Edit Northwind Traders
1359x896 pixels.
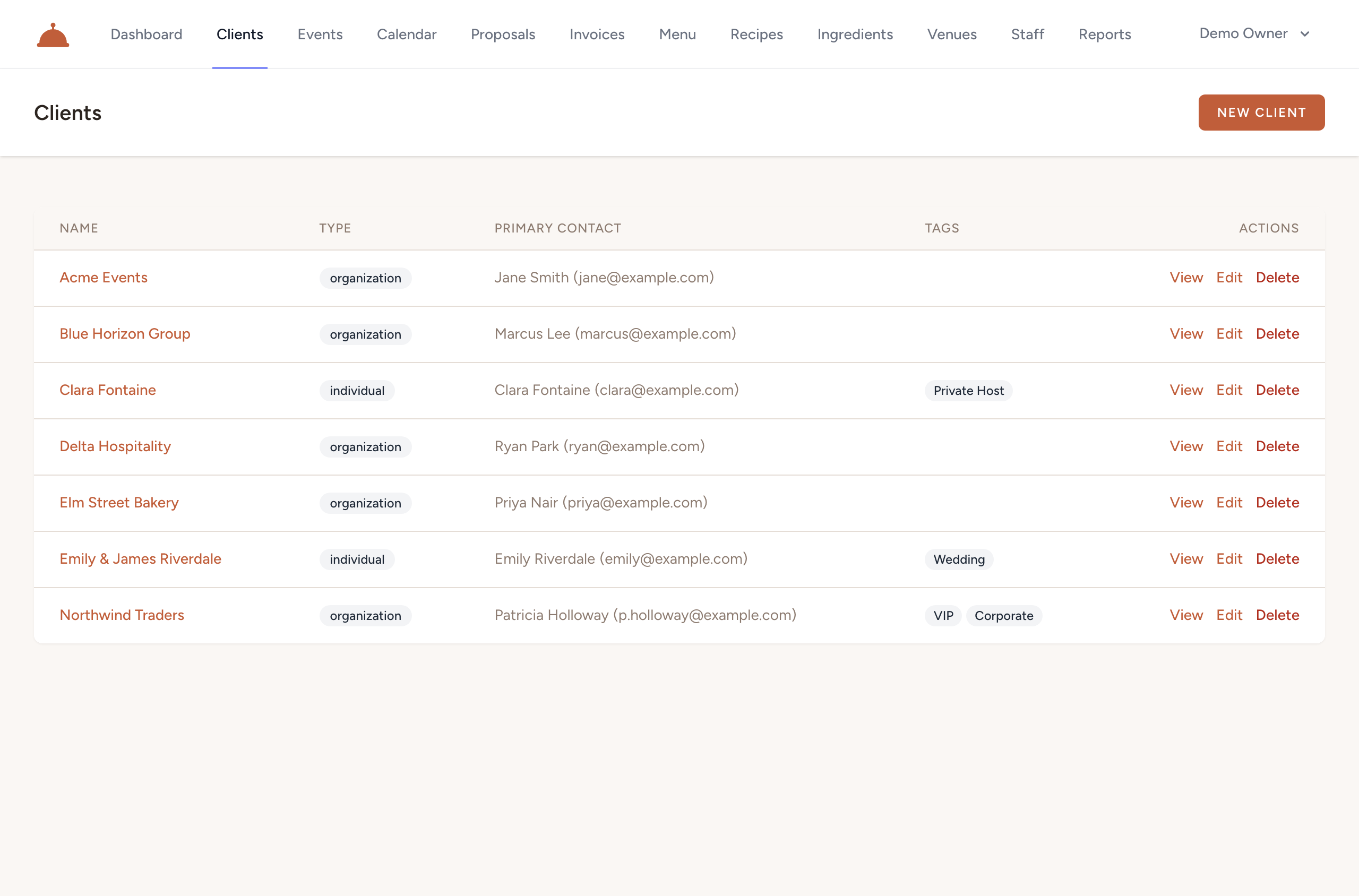pos(1229,615)
